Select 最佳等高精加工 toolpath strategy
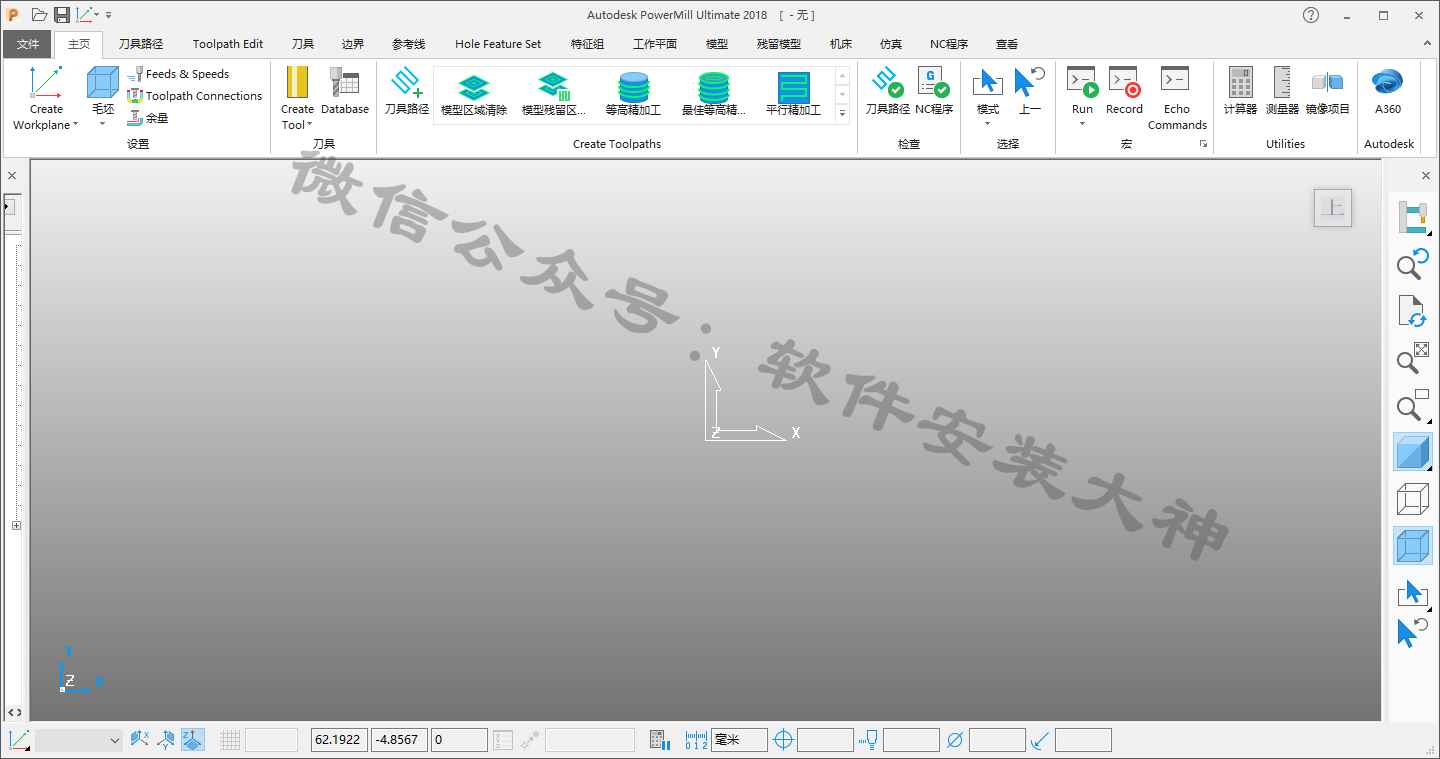This screenshot has width=1440, height=759. (713, 95)
